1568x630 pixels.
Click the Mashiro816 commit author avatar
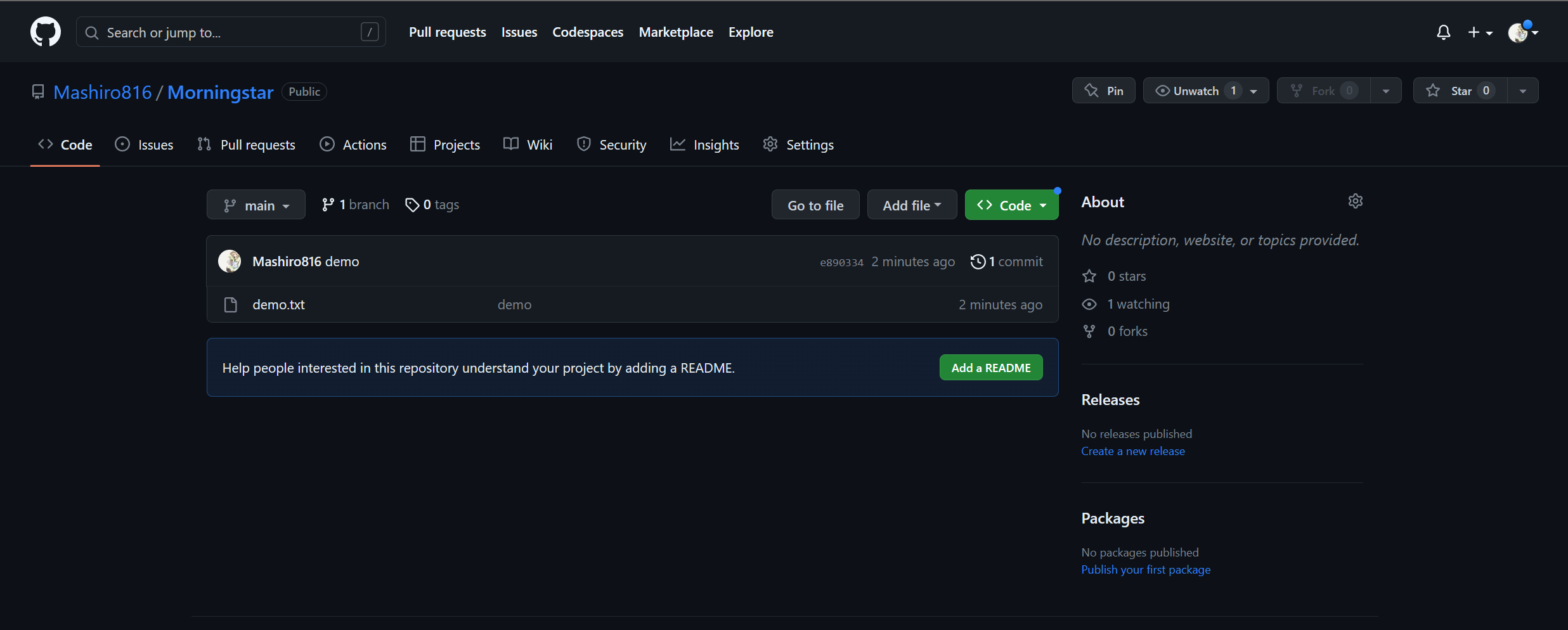230,261
